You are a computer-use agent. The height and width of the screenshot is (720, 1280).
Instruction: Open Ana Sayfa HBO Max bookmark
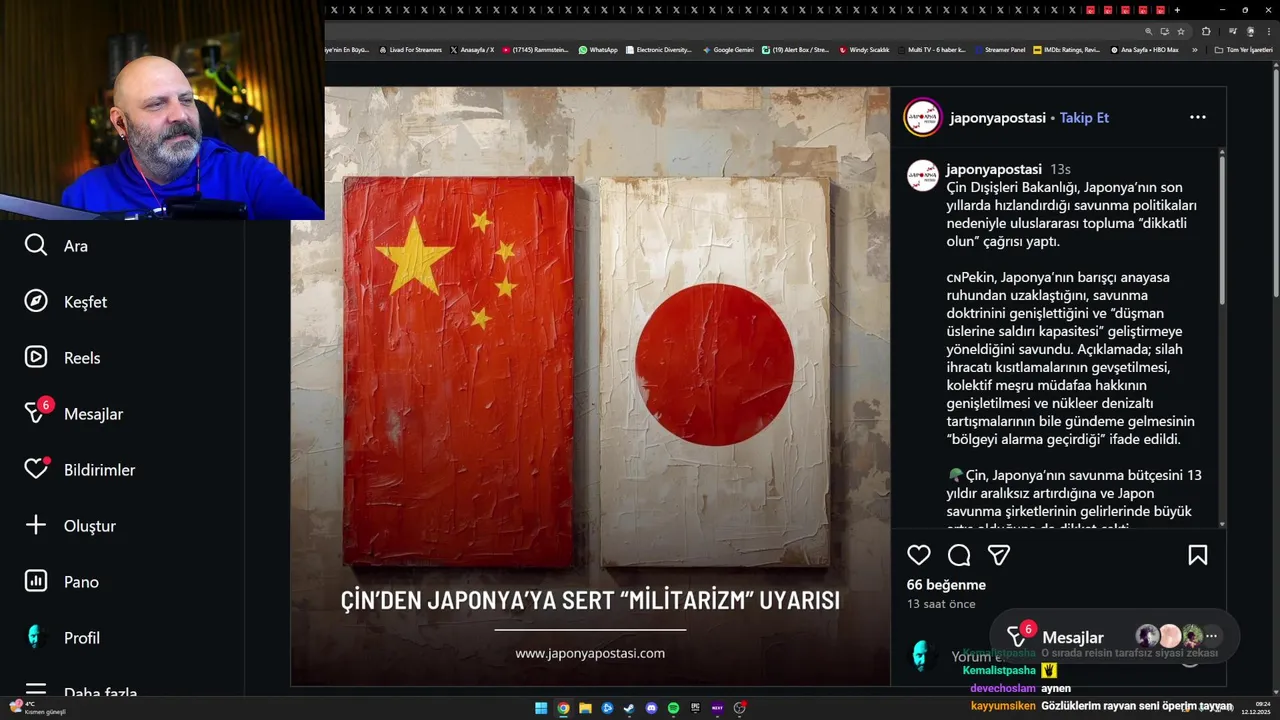click(1145, 49)
